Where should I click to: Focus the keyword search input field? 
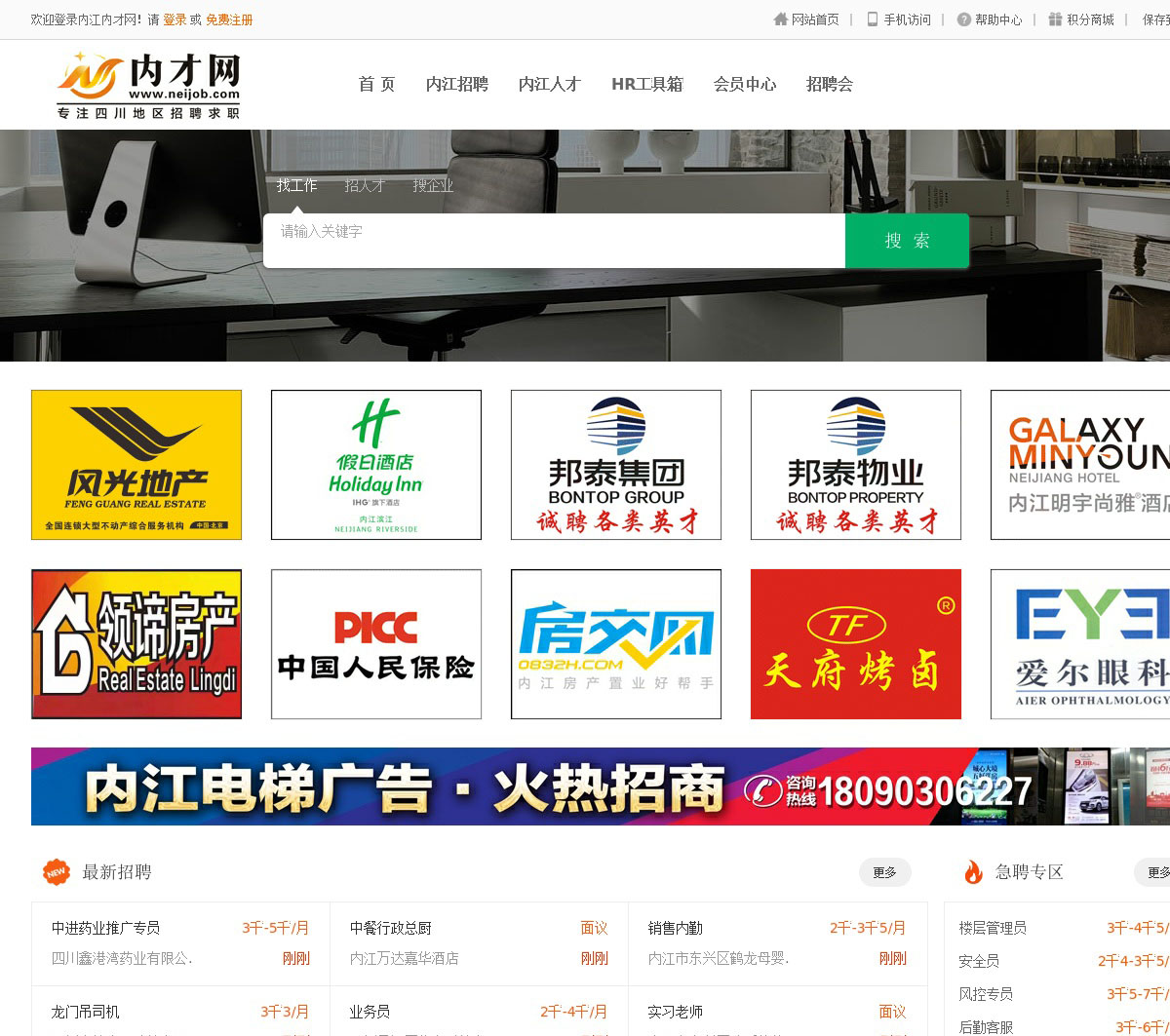point(554,241)
